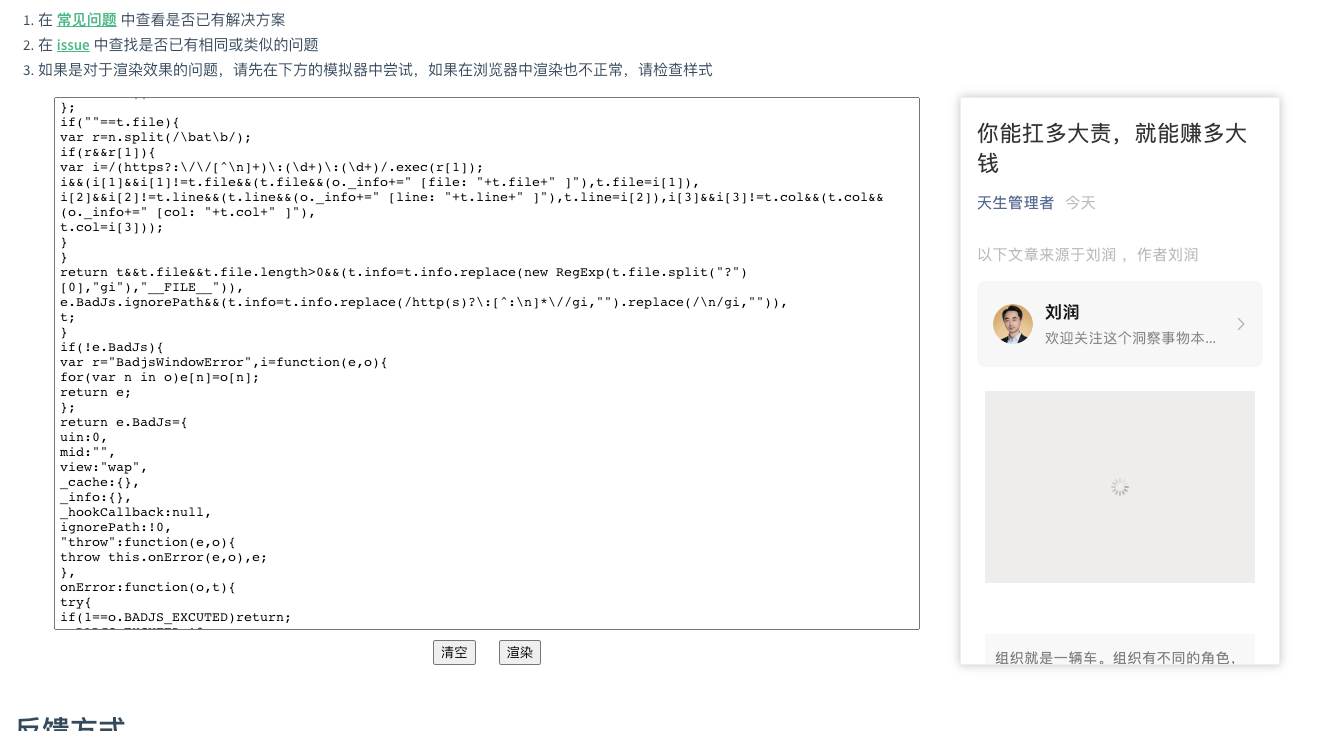Image resolution: width=1317 pixels, height=731 pixels.
Task: Click inside the code textarea
Action: tap(487, 363)
